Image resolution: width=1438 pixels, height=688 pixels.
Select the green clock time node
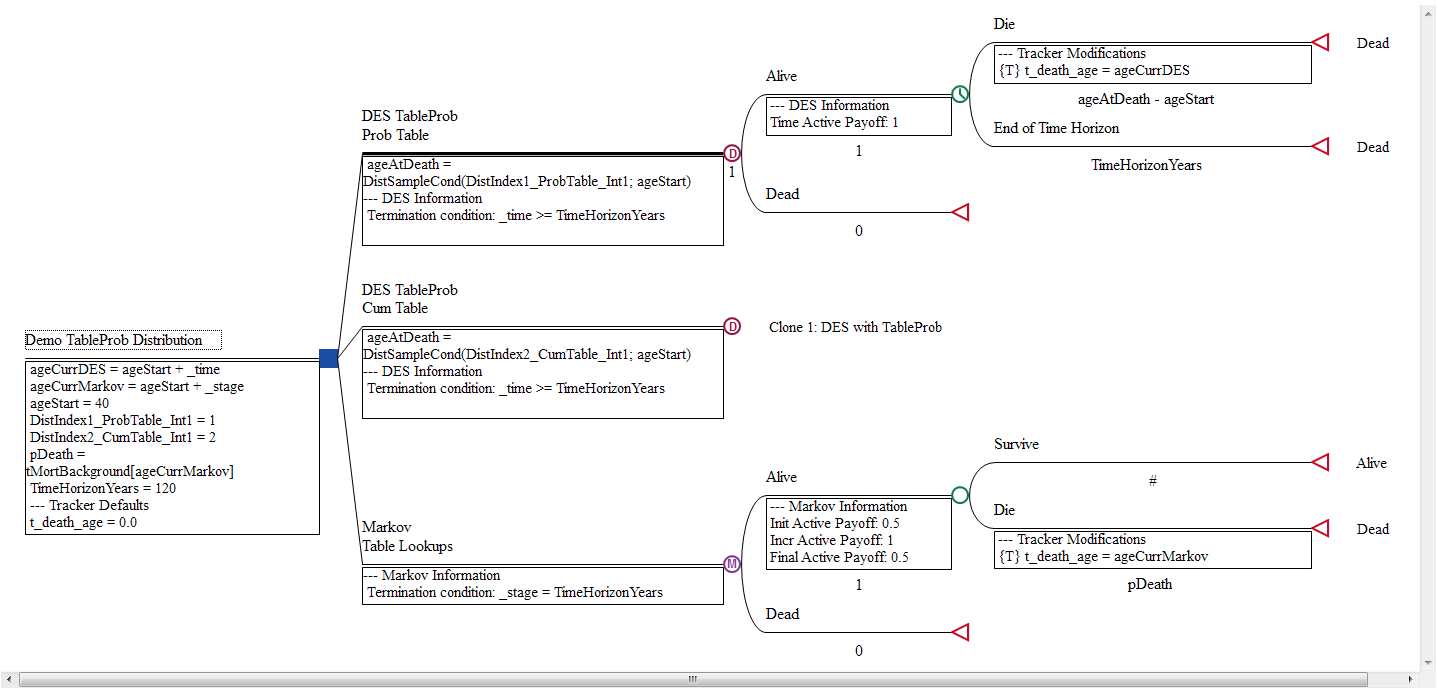(960, 94)
